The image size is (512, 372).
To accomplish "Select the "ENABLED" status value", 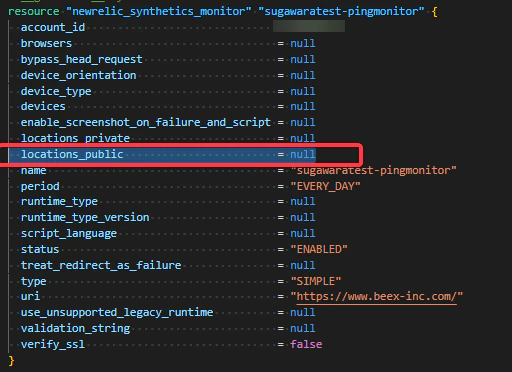I will (x=319, y=249).
